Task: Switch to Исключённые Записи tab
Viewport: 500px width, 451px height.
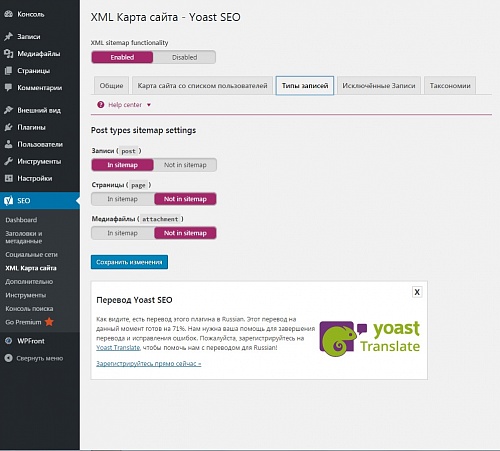Action: click(379, 86)
